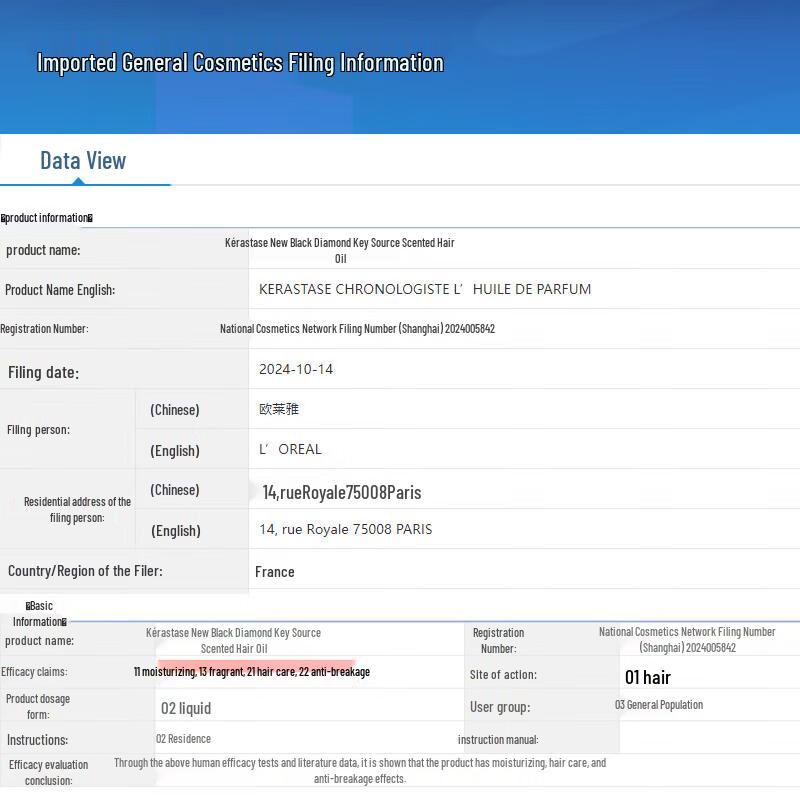Click the site of action value 01 hair
This screenshot has width=800, height=800.
(647, 677)
